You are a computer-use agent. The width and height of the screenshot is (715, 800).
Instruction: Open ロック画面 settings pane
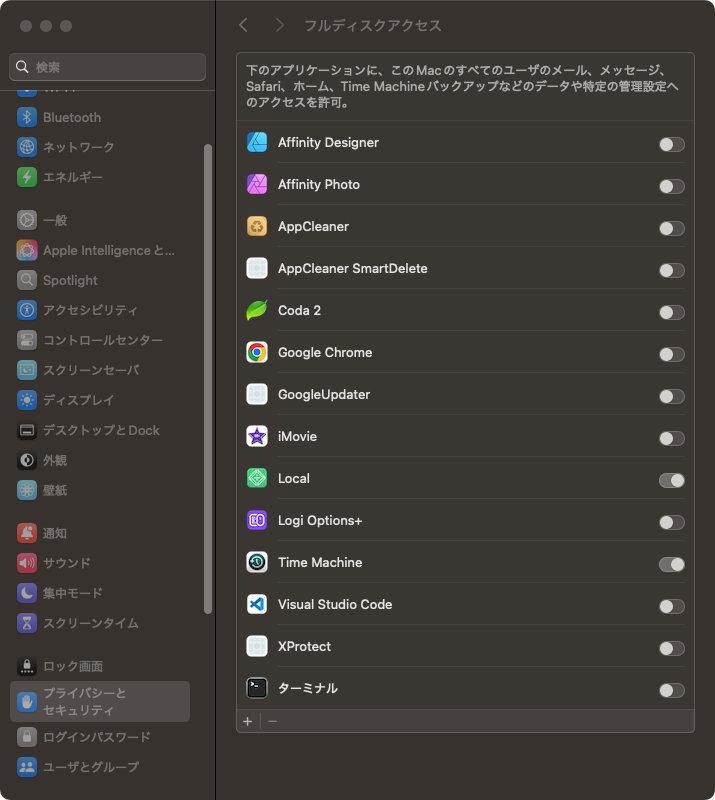tap(72, 666)
